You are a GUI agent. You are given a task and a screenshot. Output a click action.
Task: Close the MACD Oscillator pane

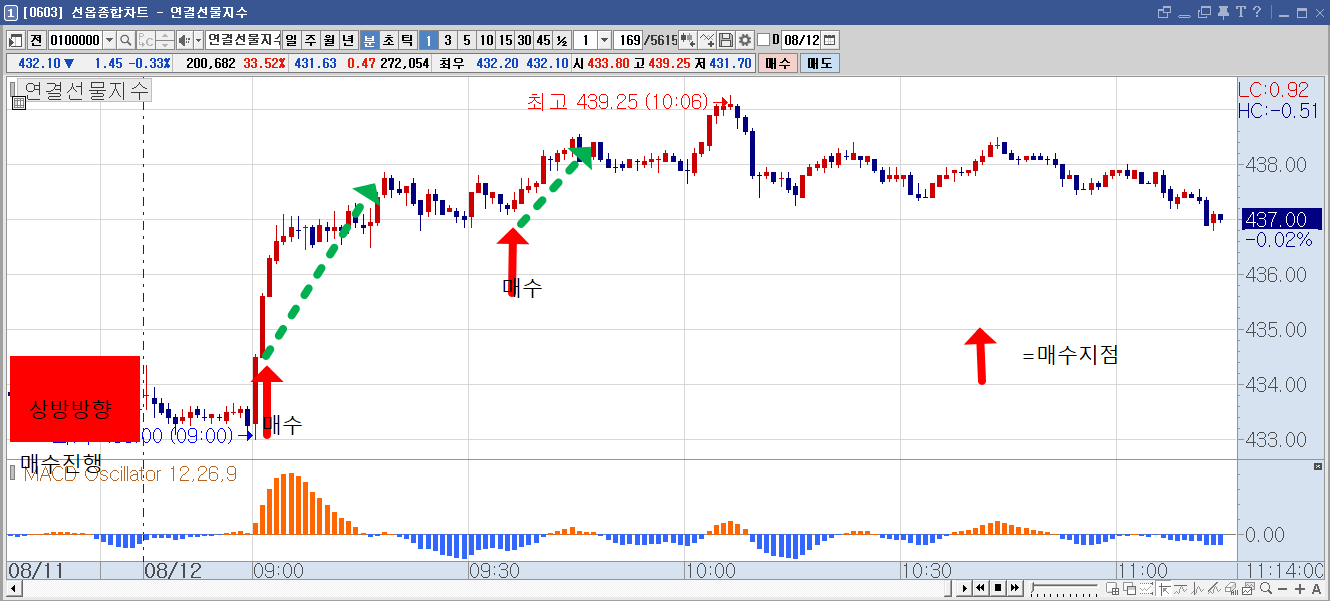(x=1317, y=466)
